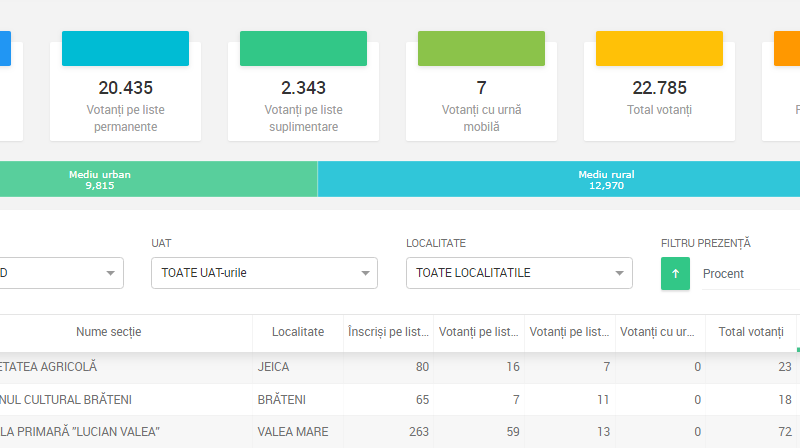This screenshot has width=800, height=448.
Task: Click the light green mobile urn card swatch
Action: (x=481, y=49)
